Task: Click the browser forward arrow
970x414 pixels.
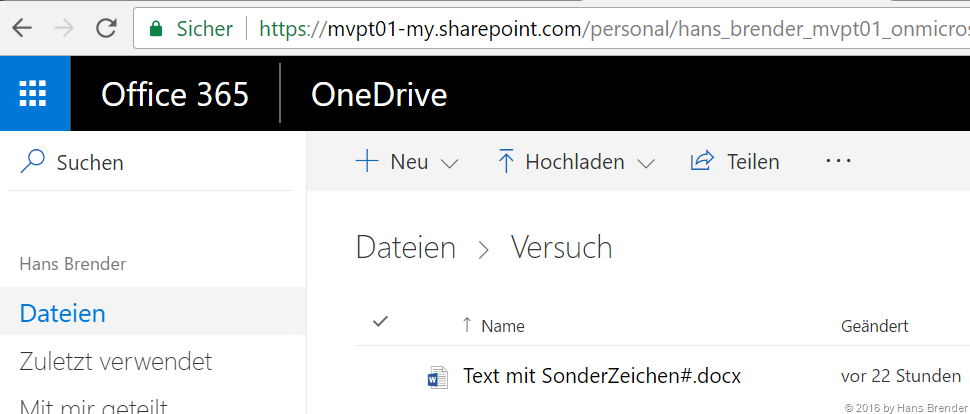Action: coord(63,28)
